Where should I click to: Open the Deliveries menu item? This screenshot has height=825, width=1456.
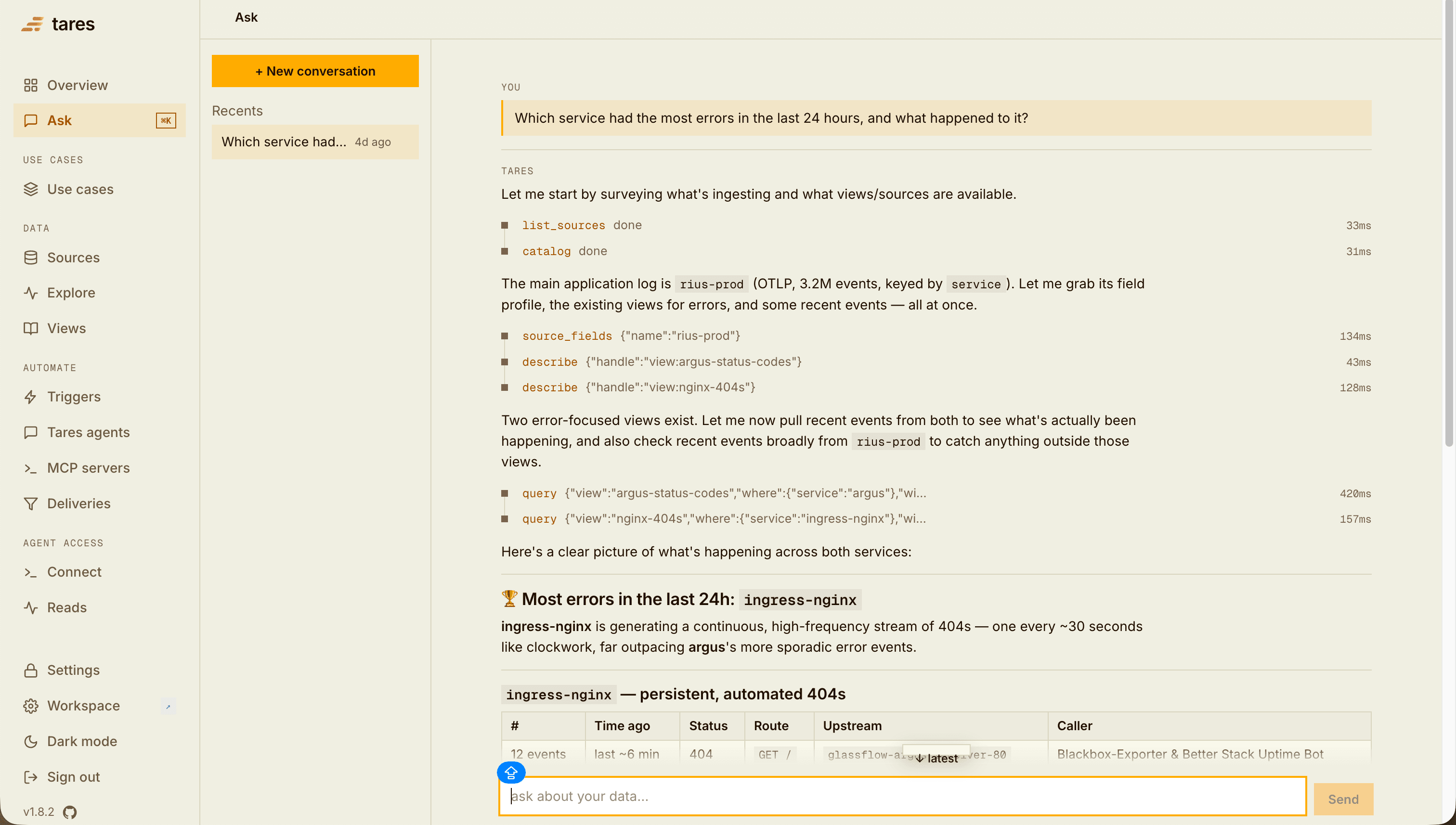[100, 504]
